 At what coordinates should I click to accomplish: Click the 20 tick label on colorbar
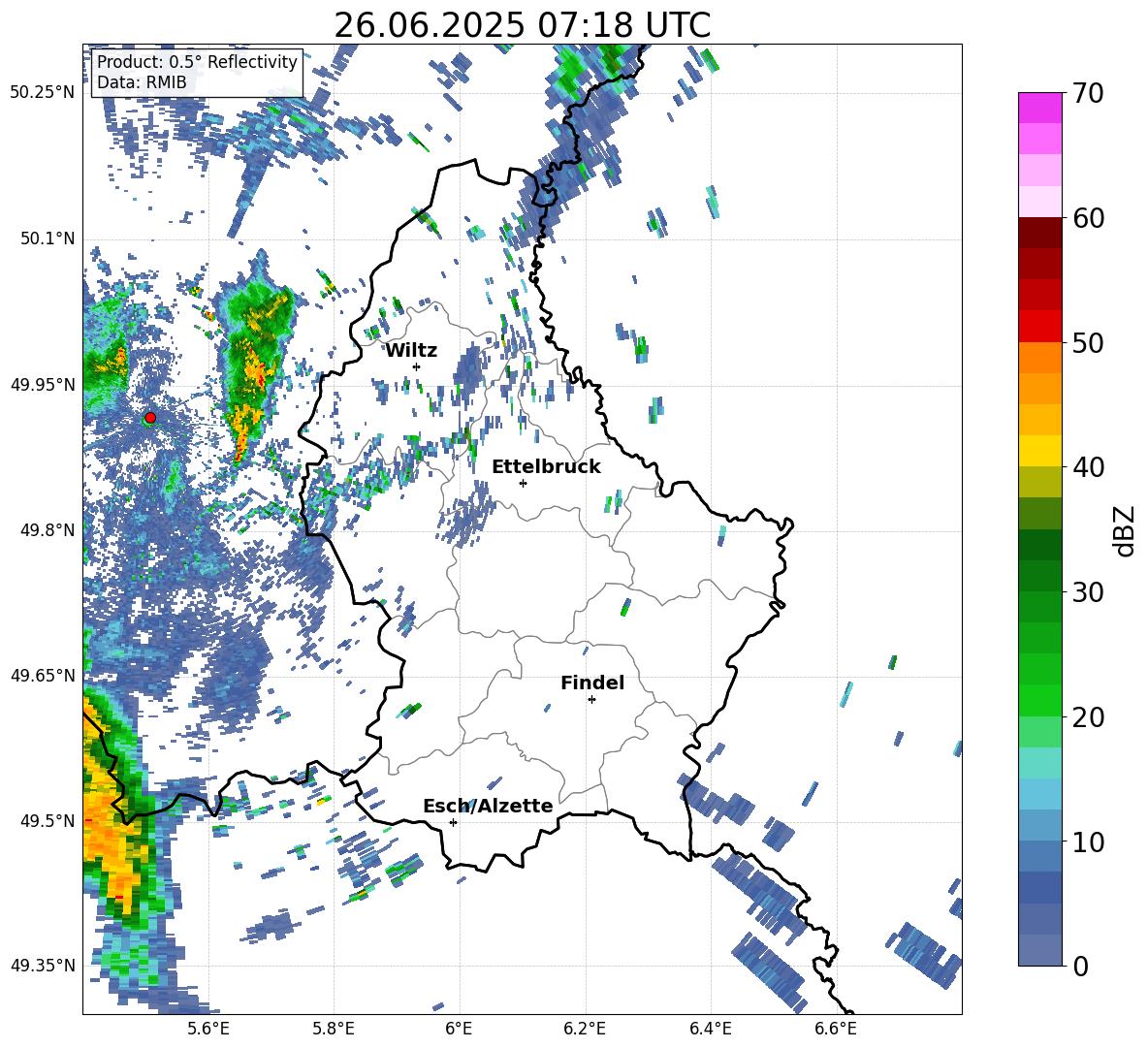[x=1088, y=717]
